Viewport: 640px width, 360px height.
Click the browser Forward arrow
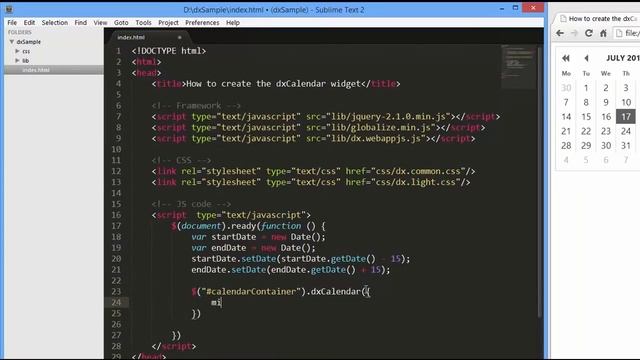coord(574,33)
